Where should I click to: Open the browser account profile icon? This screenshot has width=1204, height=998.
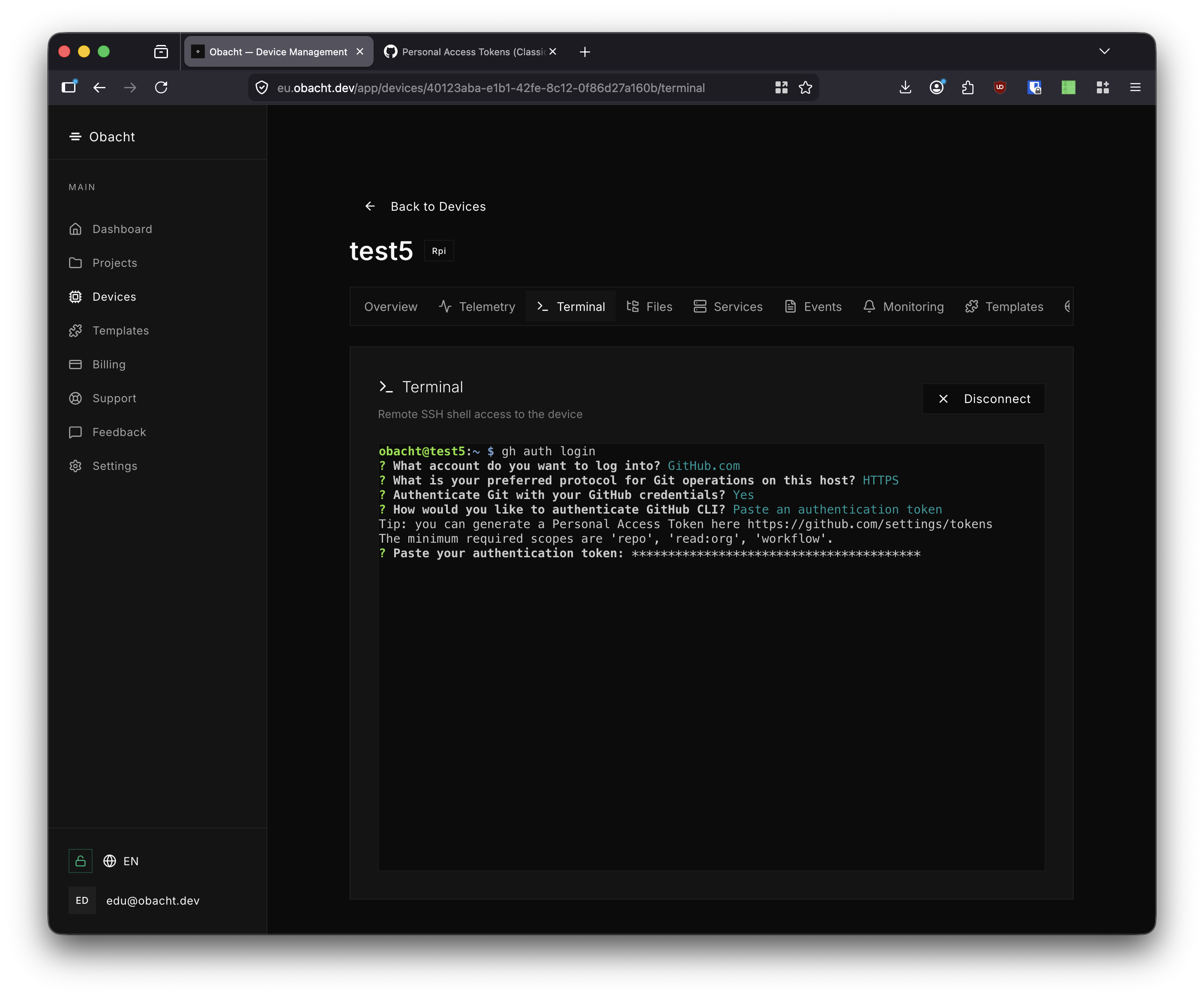tap(937, 87)
